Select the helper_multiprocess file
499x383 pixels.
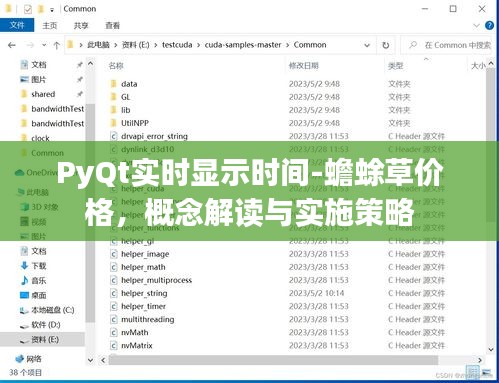coord(156,280)
